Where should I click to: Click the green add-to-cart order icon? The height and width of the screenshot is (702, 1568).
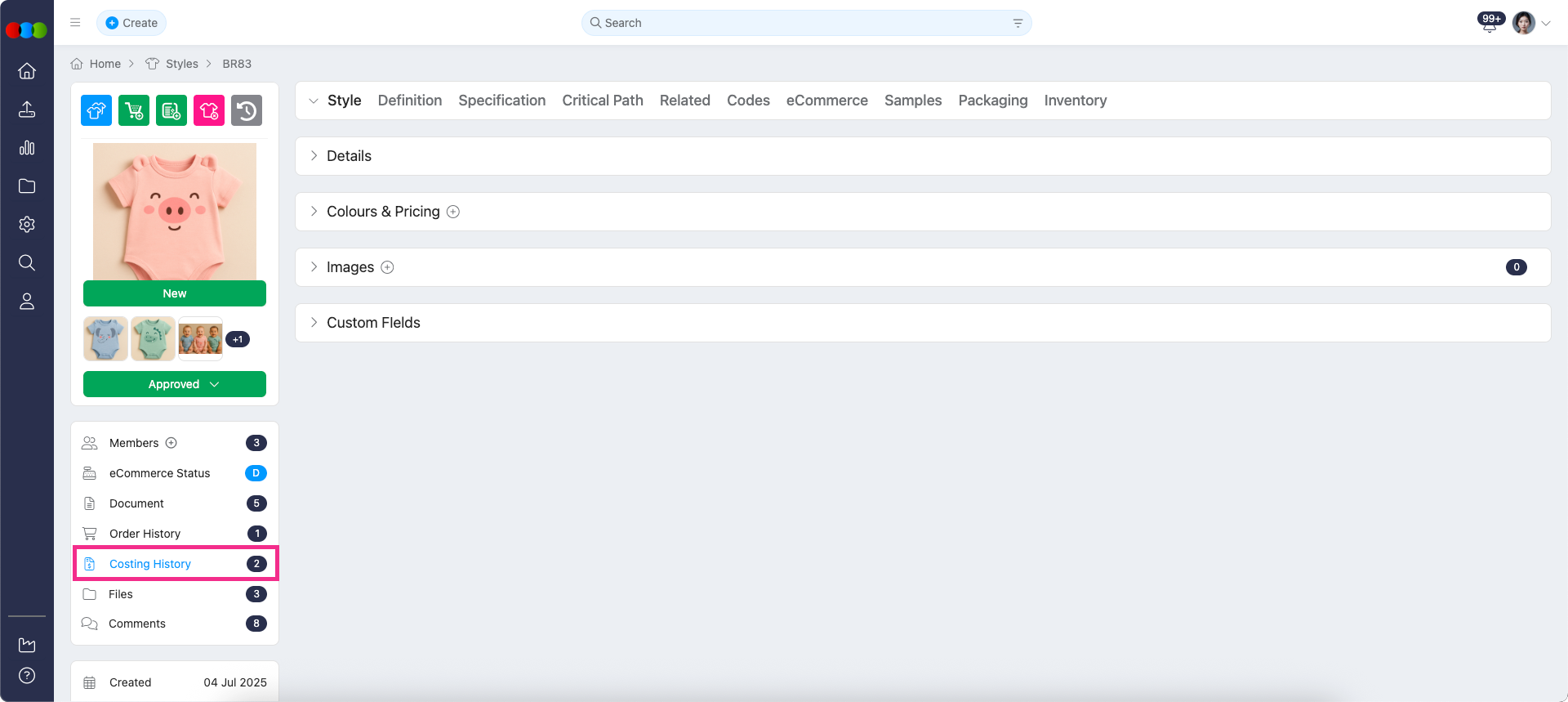[134, 110]
